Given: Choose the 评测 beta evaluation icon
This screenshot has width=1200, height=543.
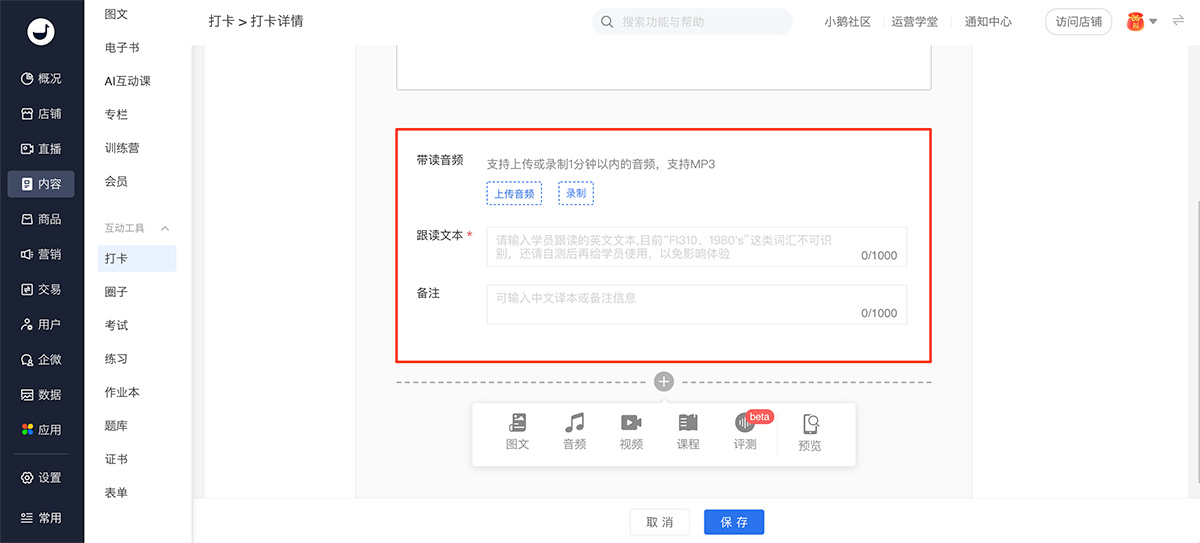Looking at the screenshot, I should [745, 431].
